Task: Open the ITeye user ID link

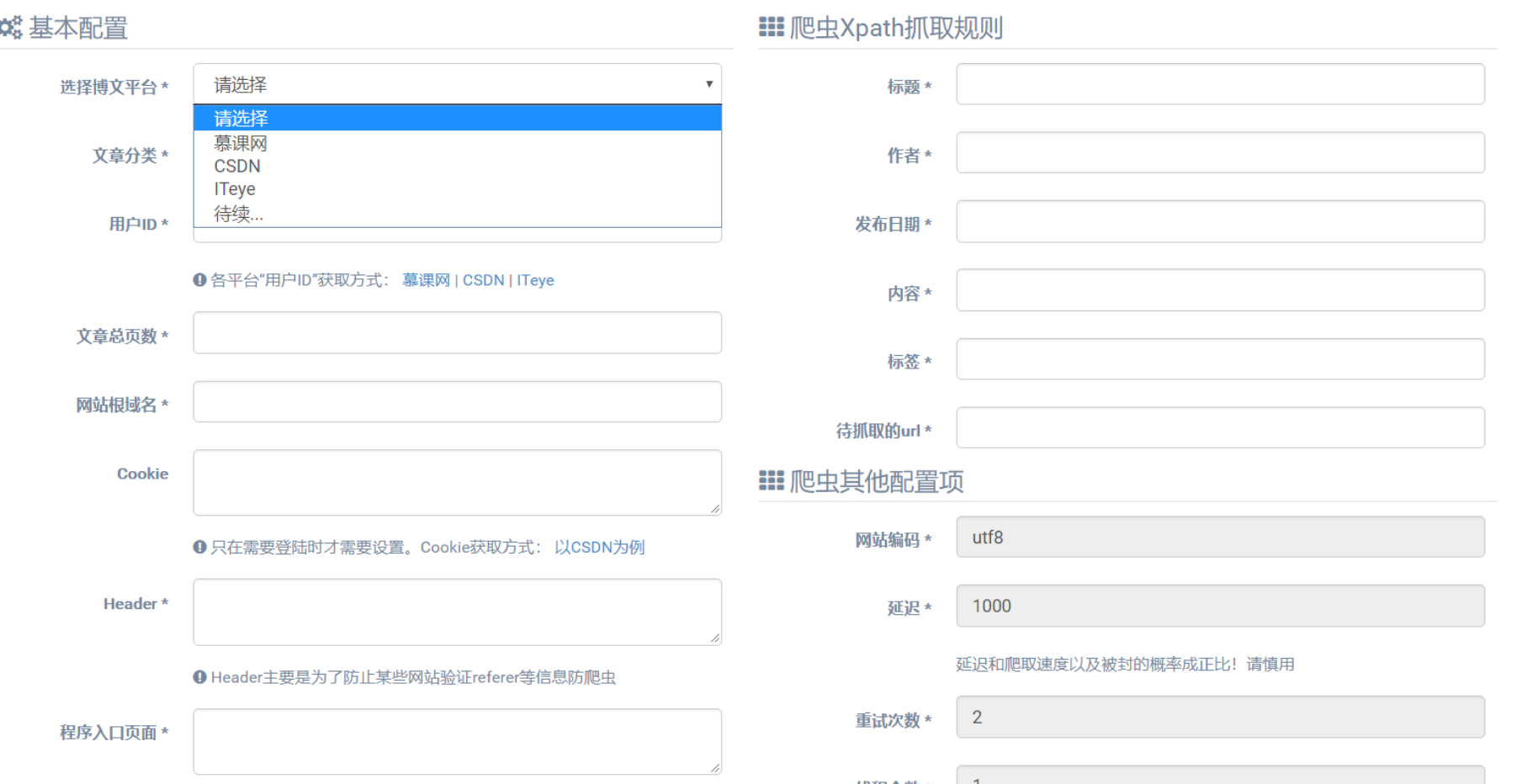Action: 536,279
